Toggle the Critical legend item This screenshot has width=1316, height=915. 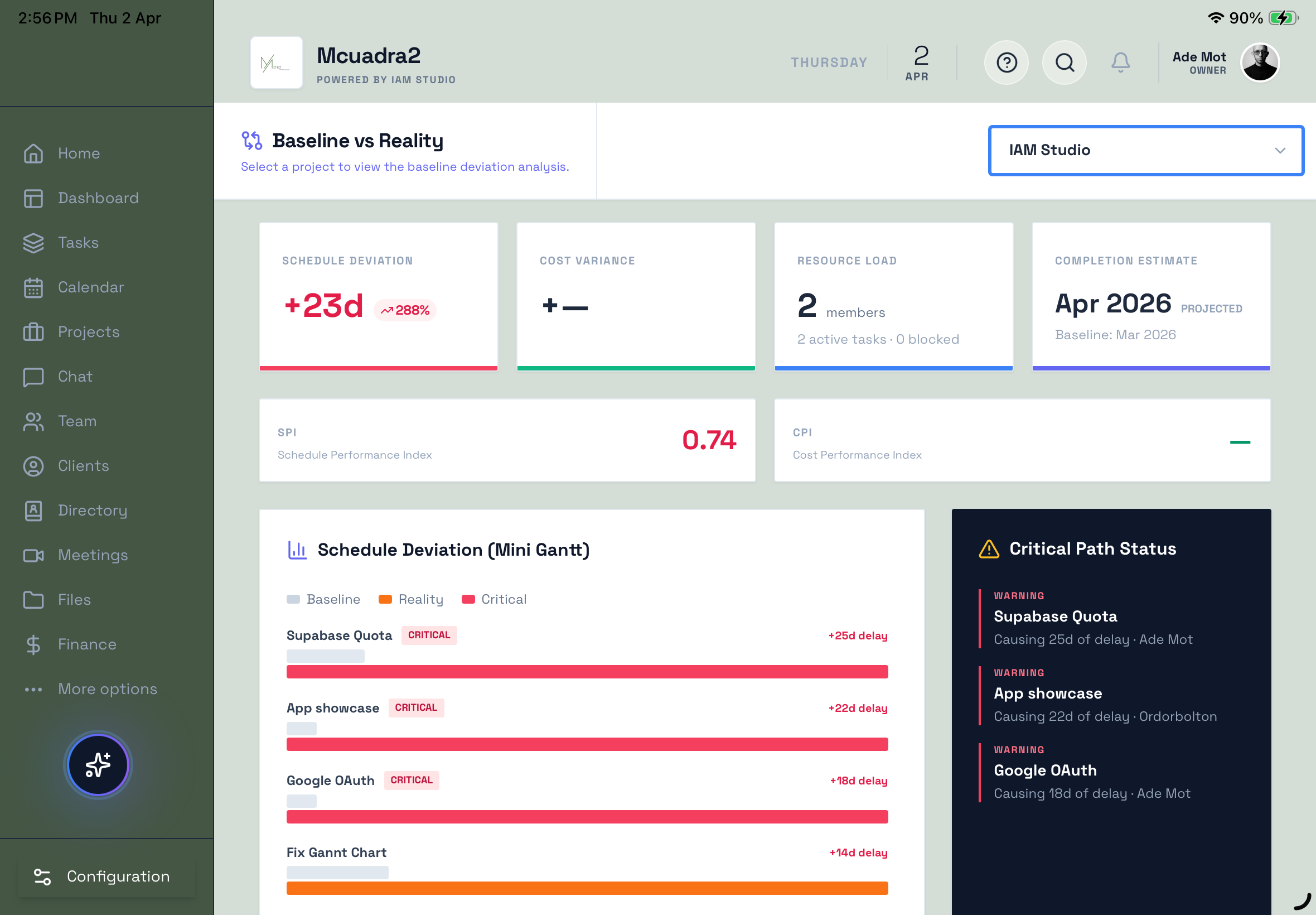coord(494,599)
